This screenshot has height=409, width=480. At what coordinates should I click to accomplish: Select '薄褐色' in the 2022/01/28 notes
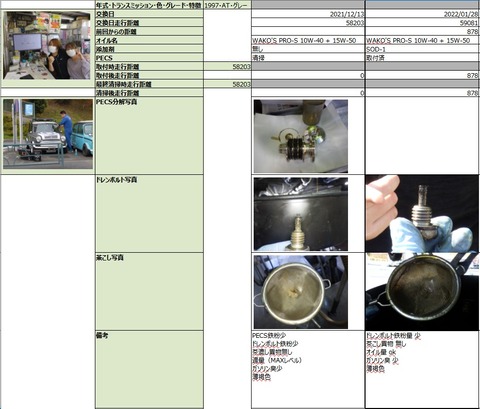pyautogui.click(x=375, y=369)
